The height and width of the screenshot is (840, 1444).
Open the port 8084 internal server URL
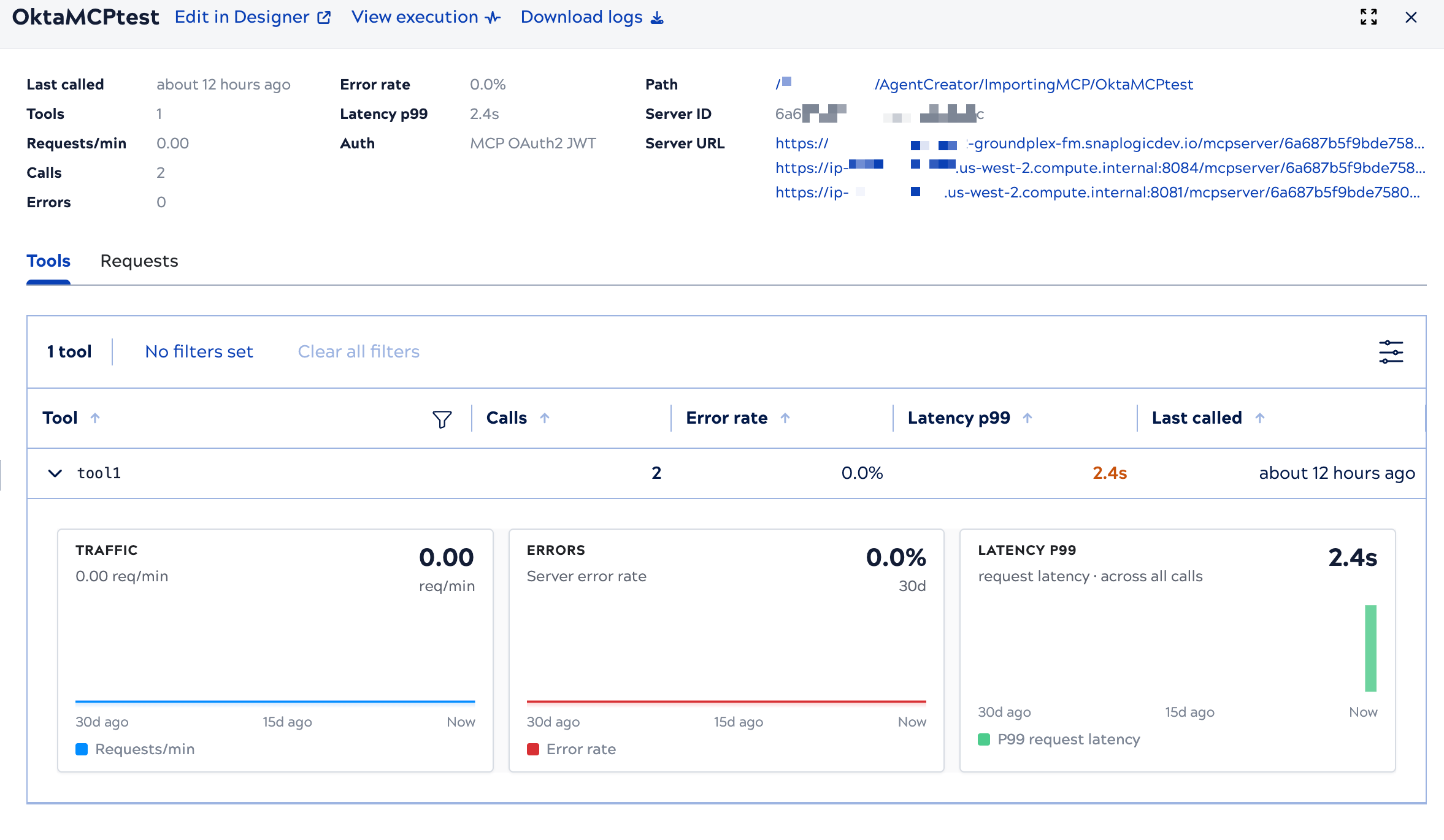[1100, 168]
